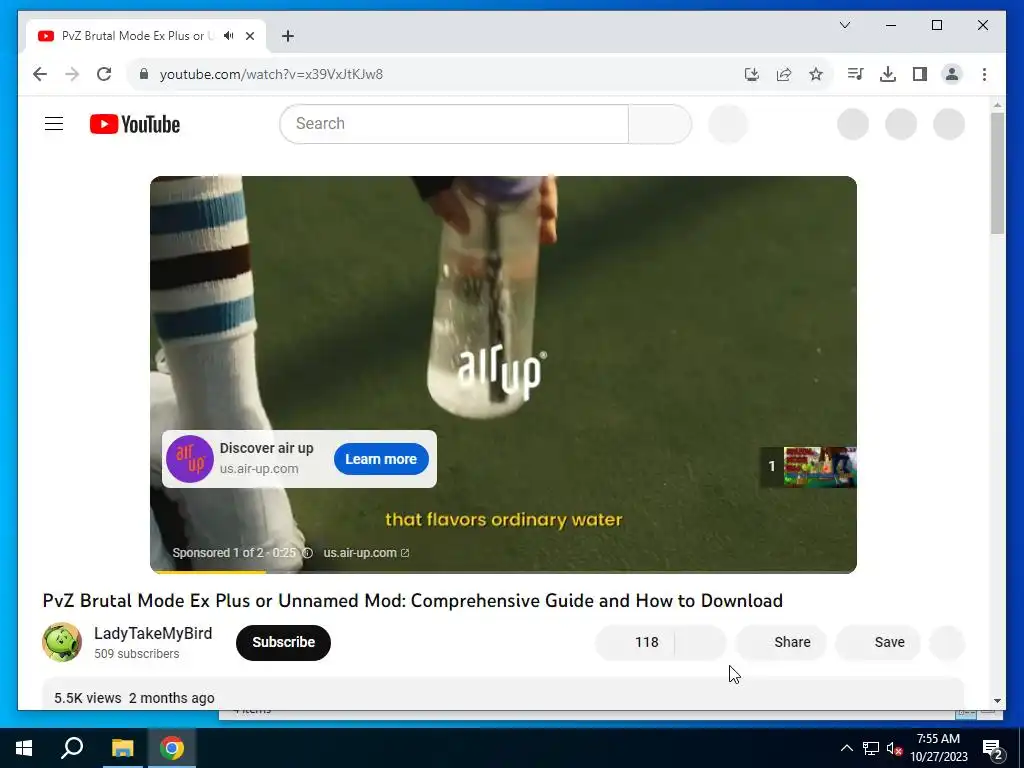Seek using the yellow ad progress bar
The image size is (1024, 768).
tap(503, 571)
